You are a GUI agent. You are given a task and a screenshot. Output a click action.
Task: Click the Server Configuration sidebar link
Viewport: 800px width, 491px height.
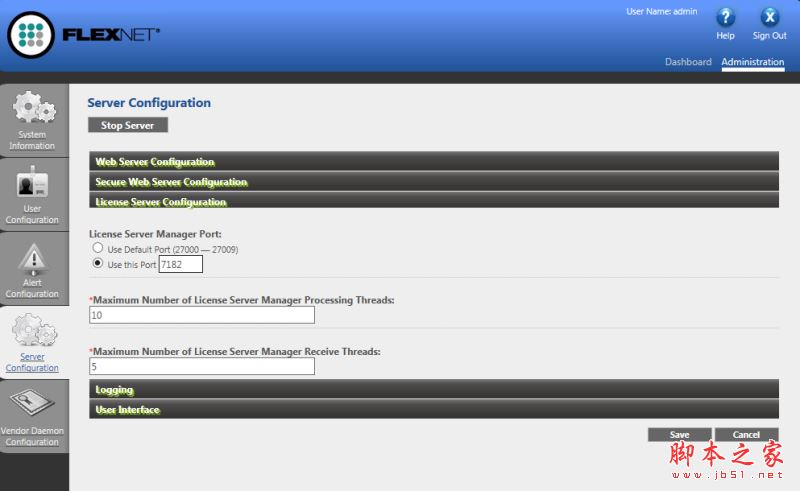(x=32, y=362)
